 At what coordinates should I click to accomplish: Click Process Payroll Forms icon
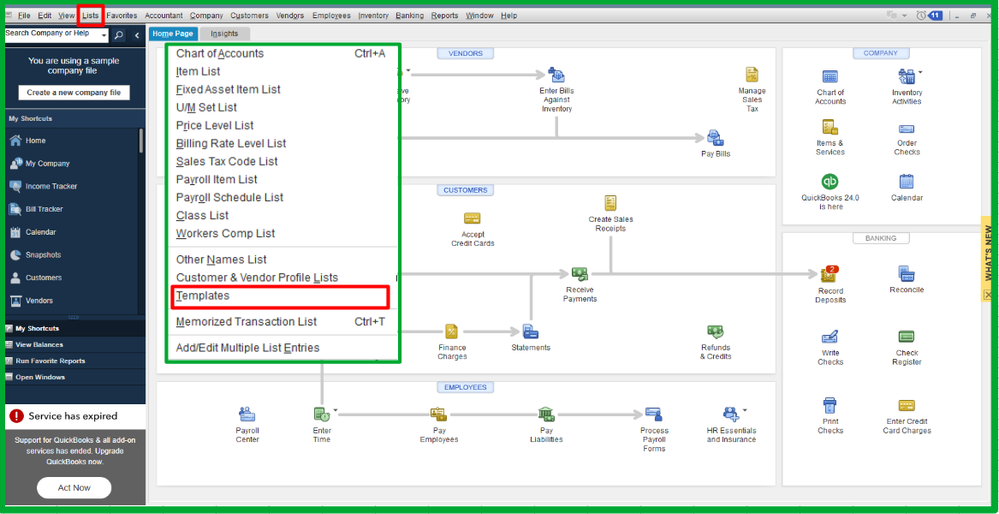(654, 415)
